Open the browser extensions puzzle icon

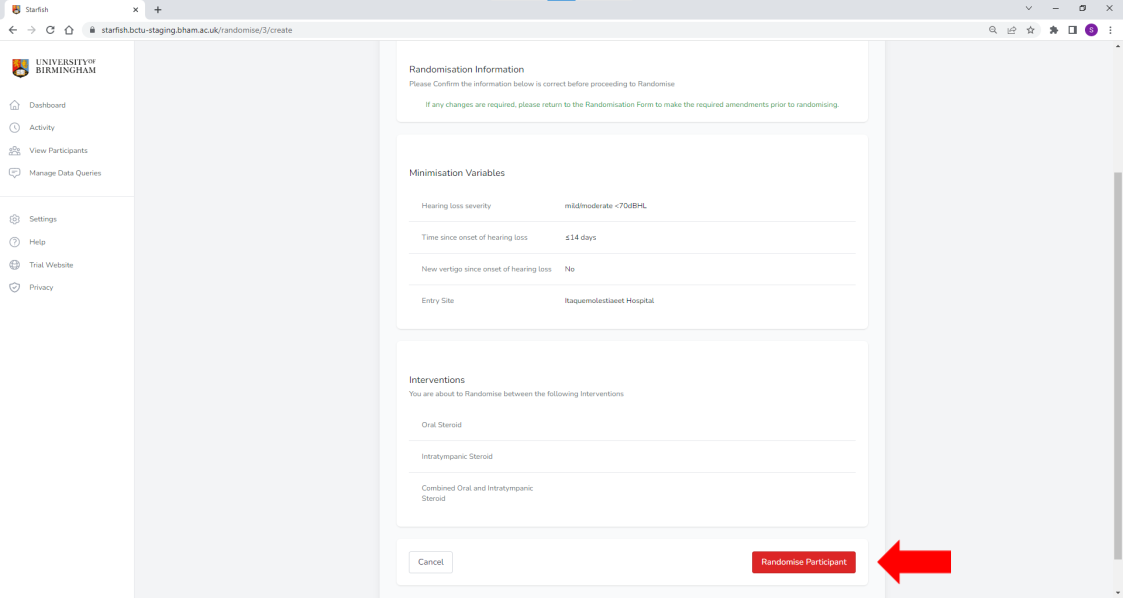[x=1053, y=30]
